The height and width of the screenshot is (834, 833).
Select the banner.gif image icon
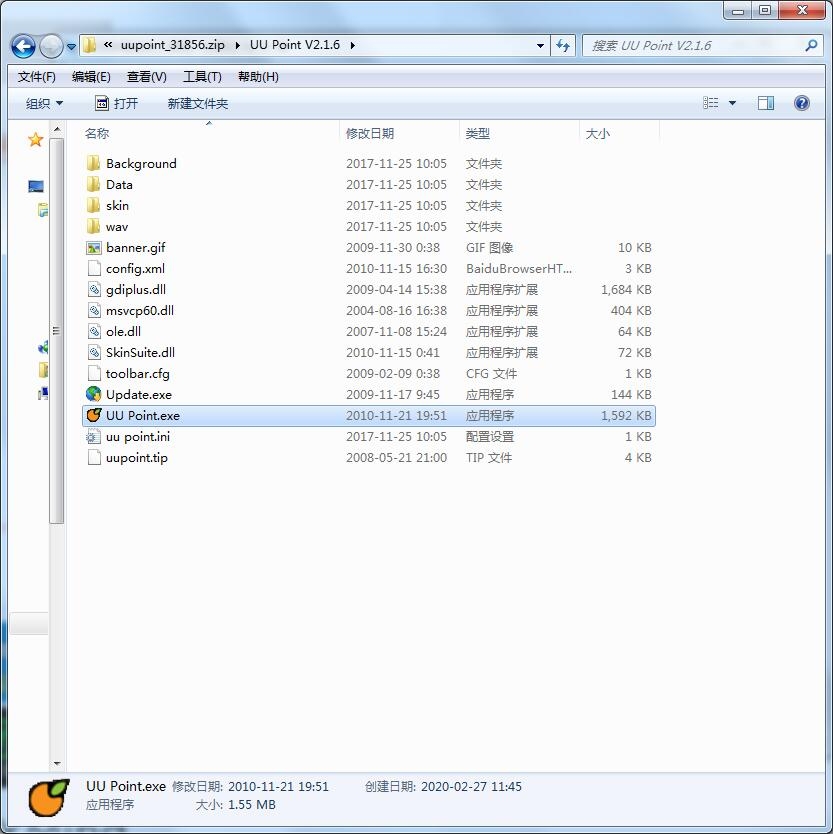(94, 248)
